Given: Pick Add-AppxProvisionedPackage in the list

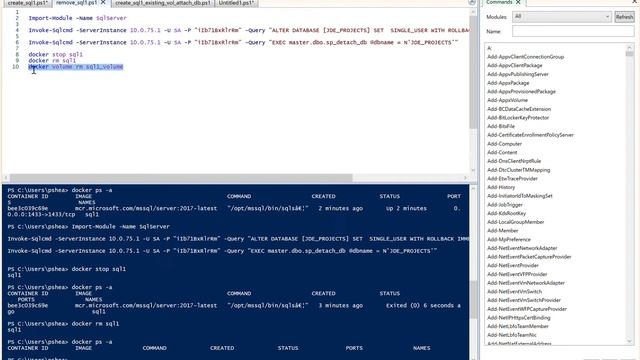Looking at the screenshot, I should click(x=521, y=91).
